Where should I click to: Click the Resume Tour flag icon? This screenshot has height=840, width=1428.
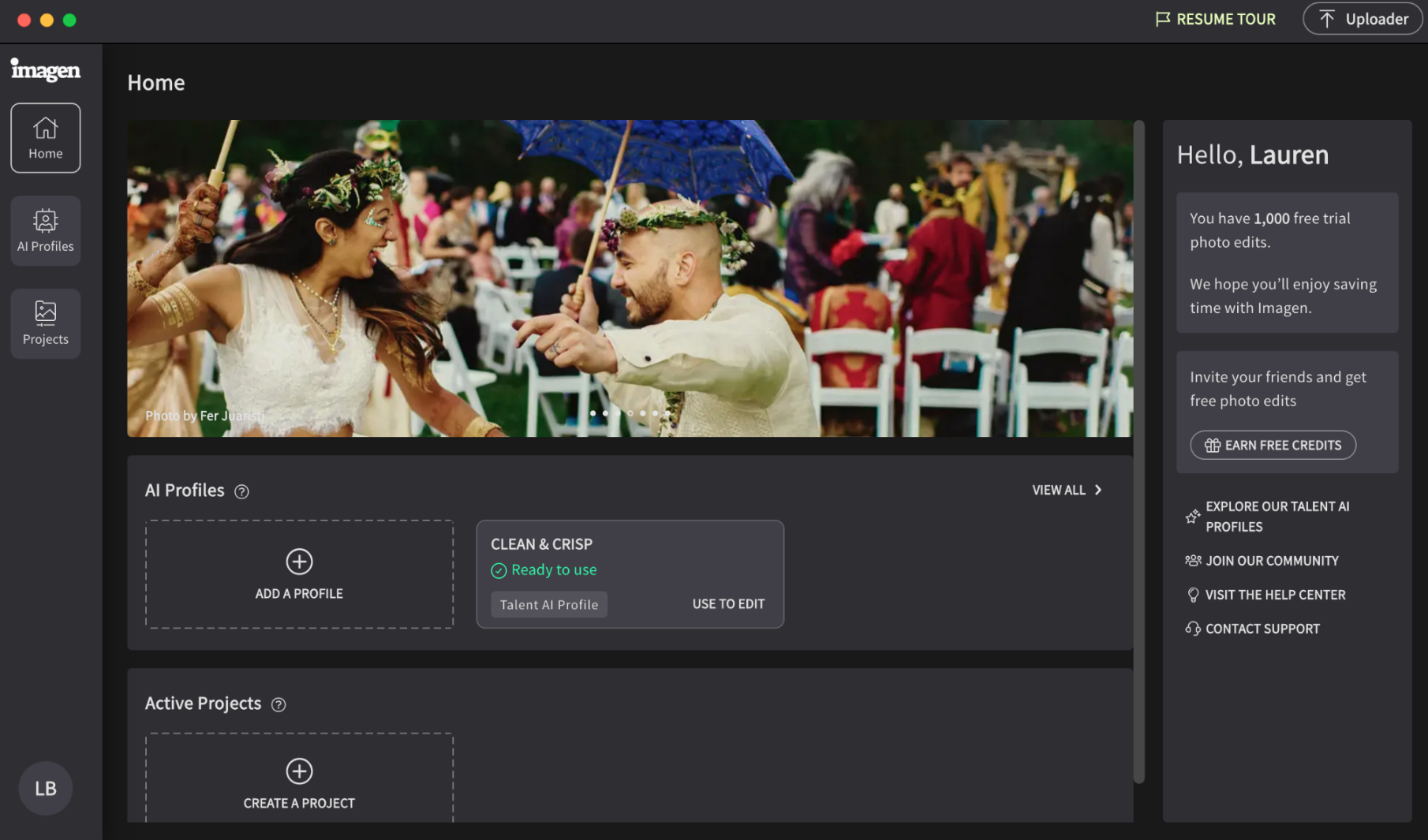pyautogui.click(x=1161, y=18)
